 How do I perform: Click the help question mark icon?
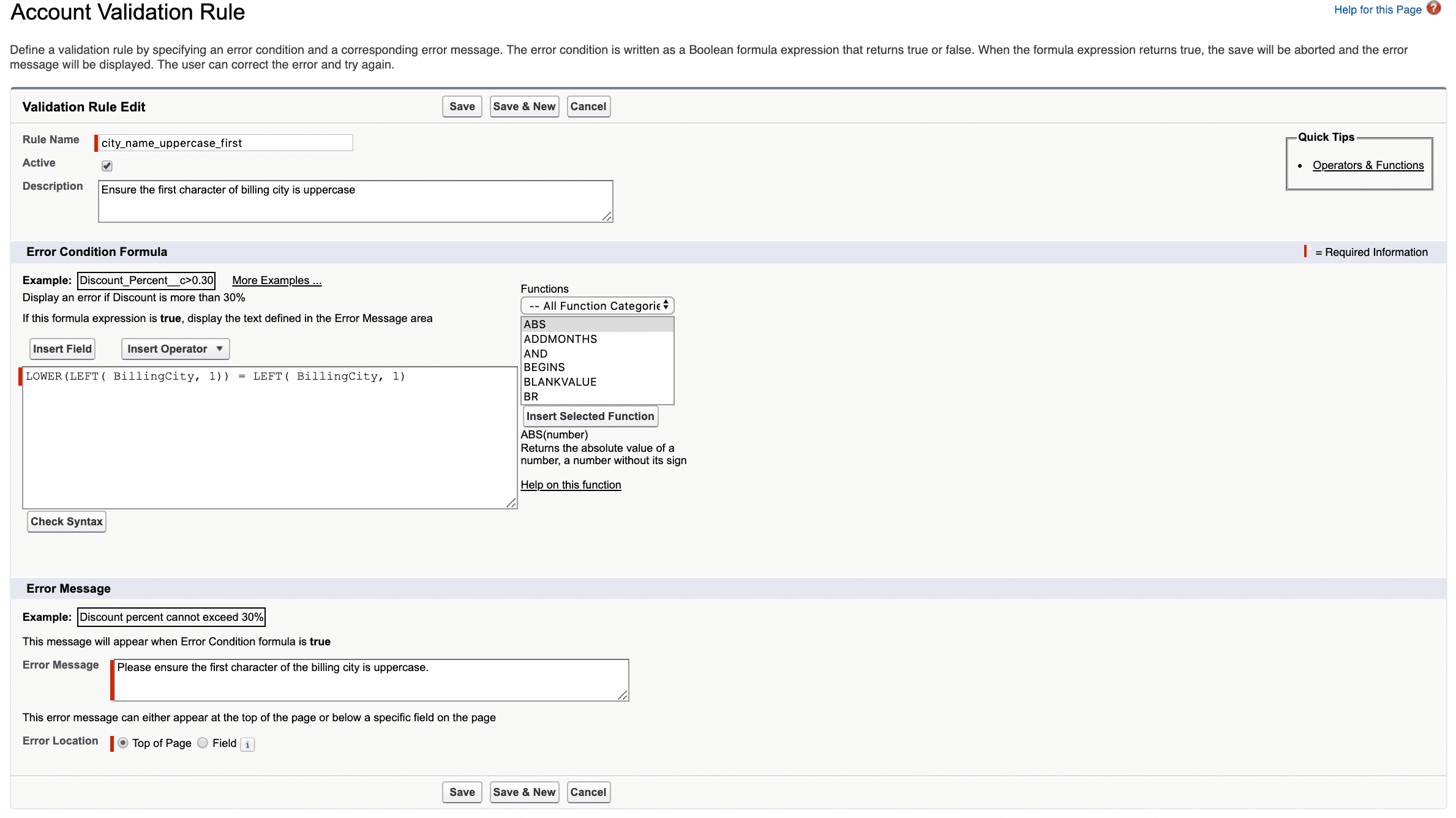pyautogui.click(x=1433, y=9)
